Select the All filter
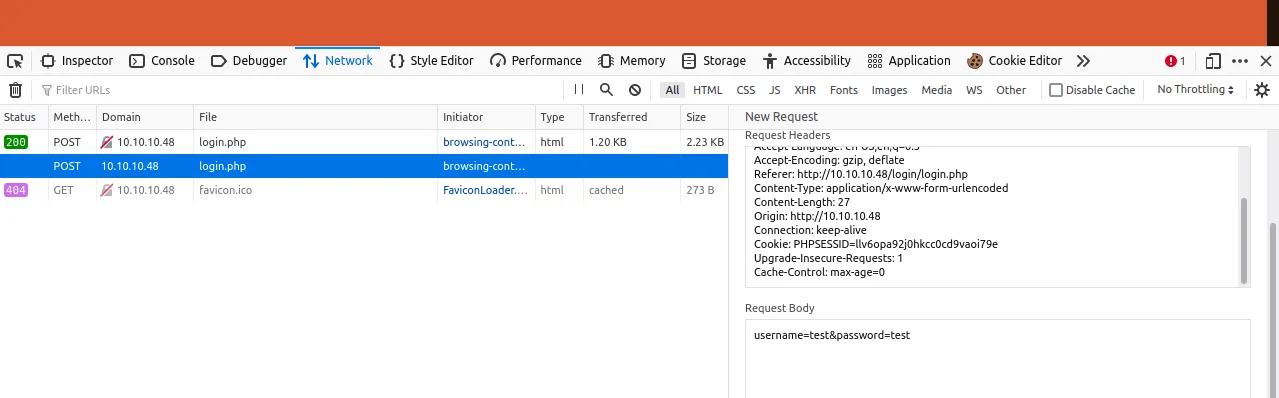Image resolution: width=1279 pixels, height=398 pixels. tap(672, 90)
